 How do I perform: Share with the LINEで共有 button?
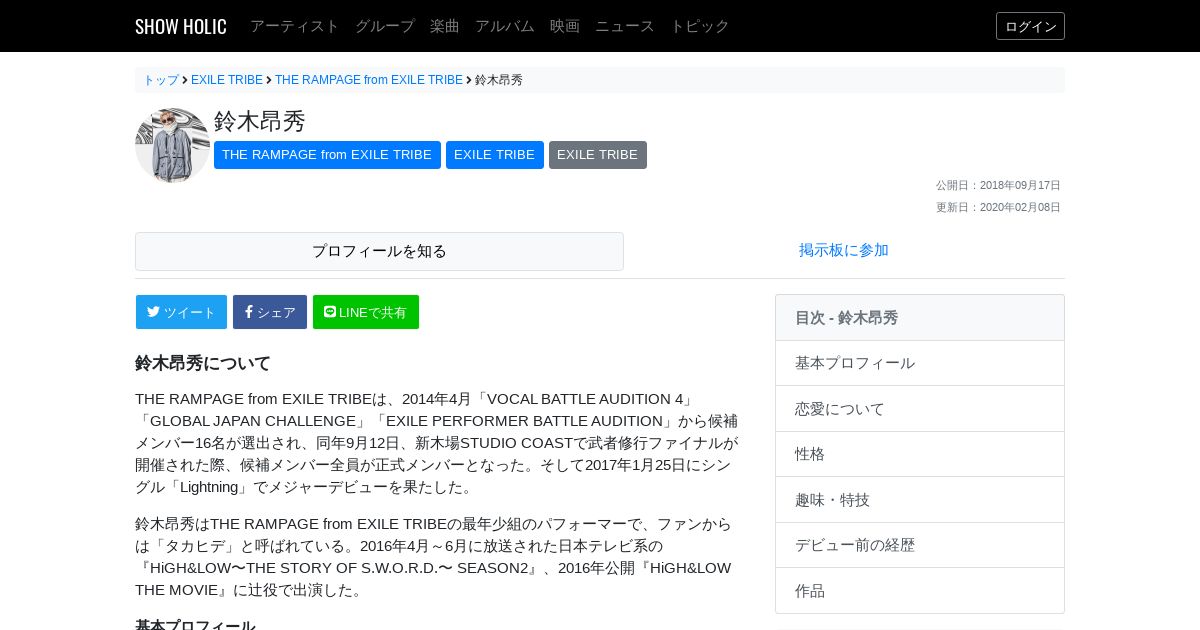pyautogui.click(x=366, y=312)
